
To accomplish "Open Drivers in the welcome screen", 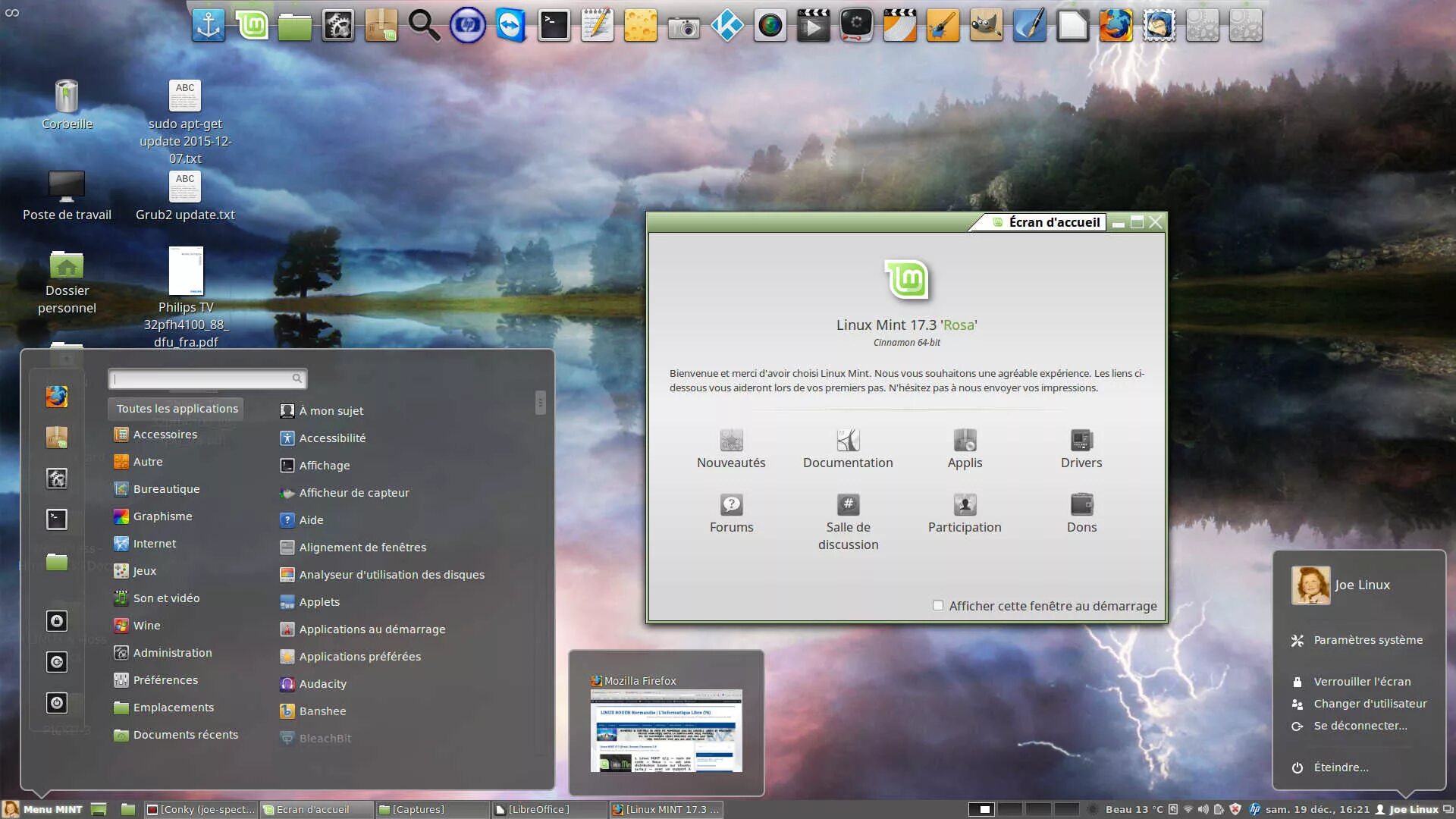I will coord(1081,449).
